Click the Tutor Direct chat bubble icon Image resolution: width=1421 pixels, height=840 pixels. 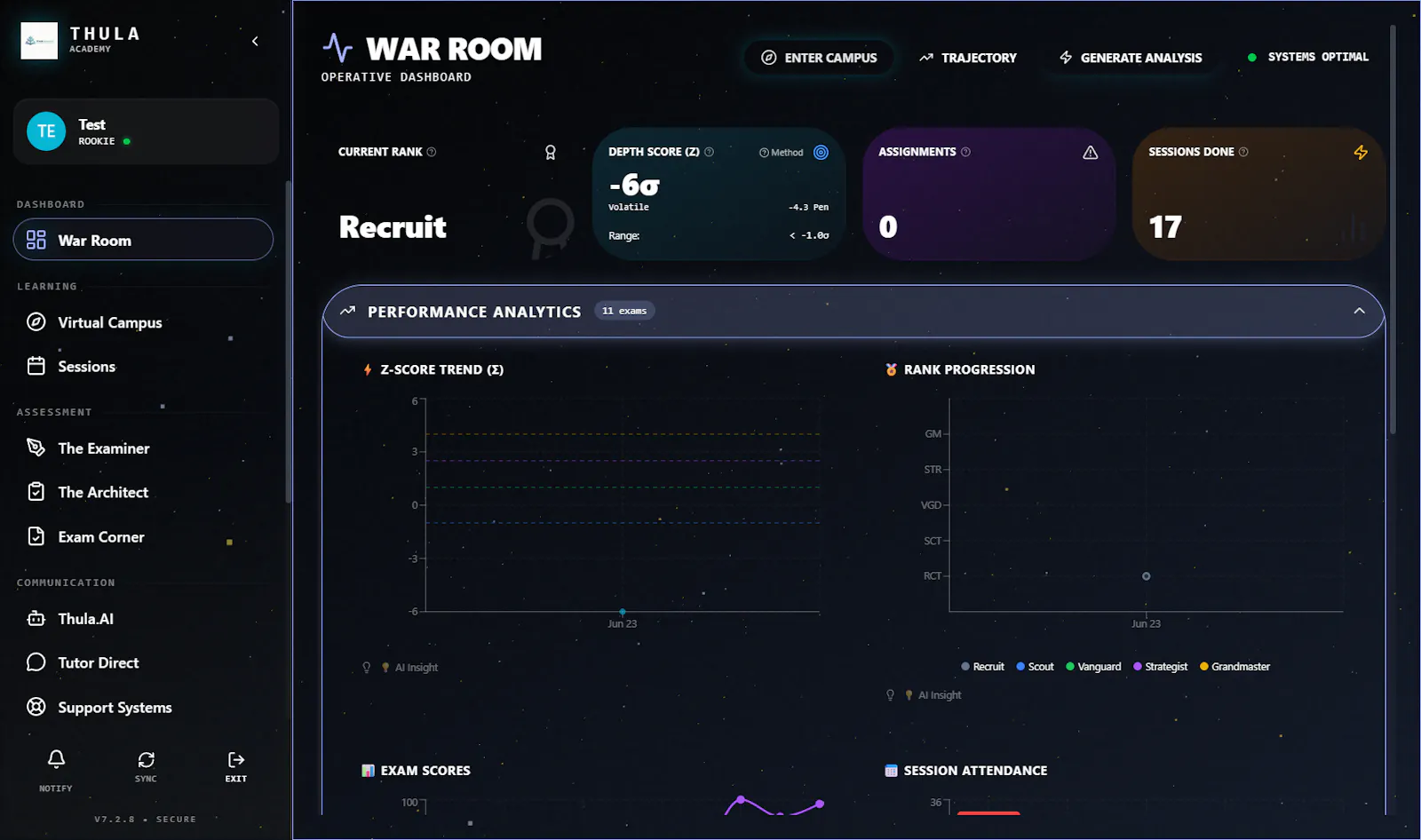(x=36, y=662)
